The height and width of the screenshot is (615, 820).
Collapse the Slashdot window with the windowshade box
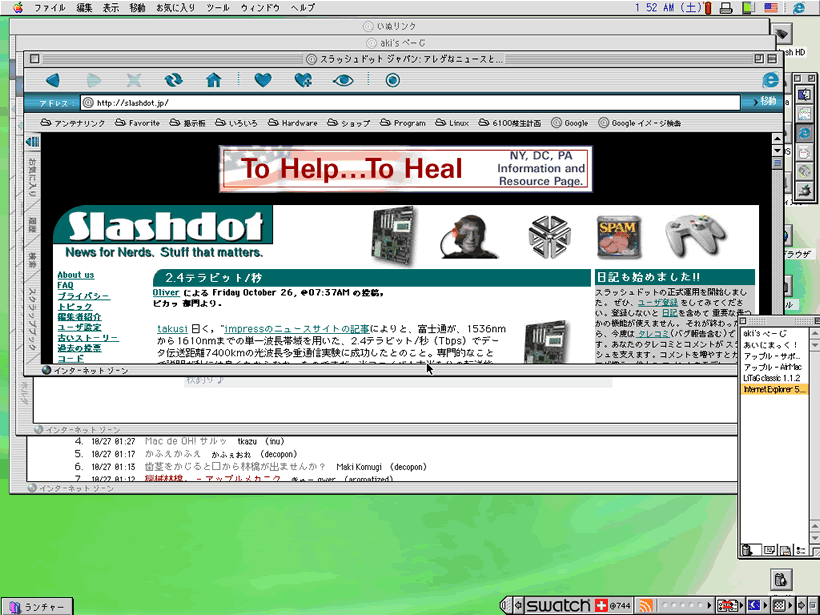tap(771, 59)
